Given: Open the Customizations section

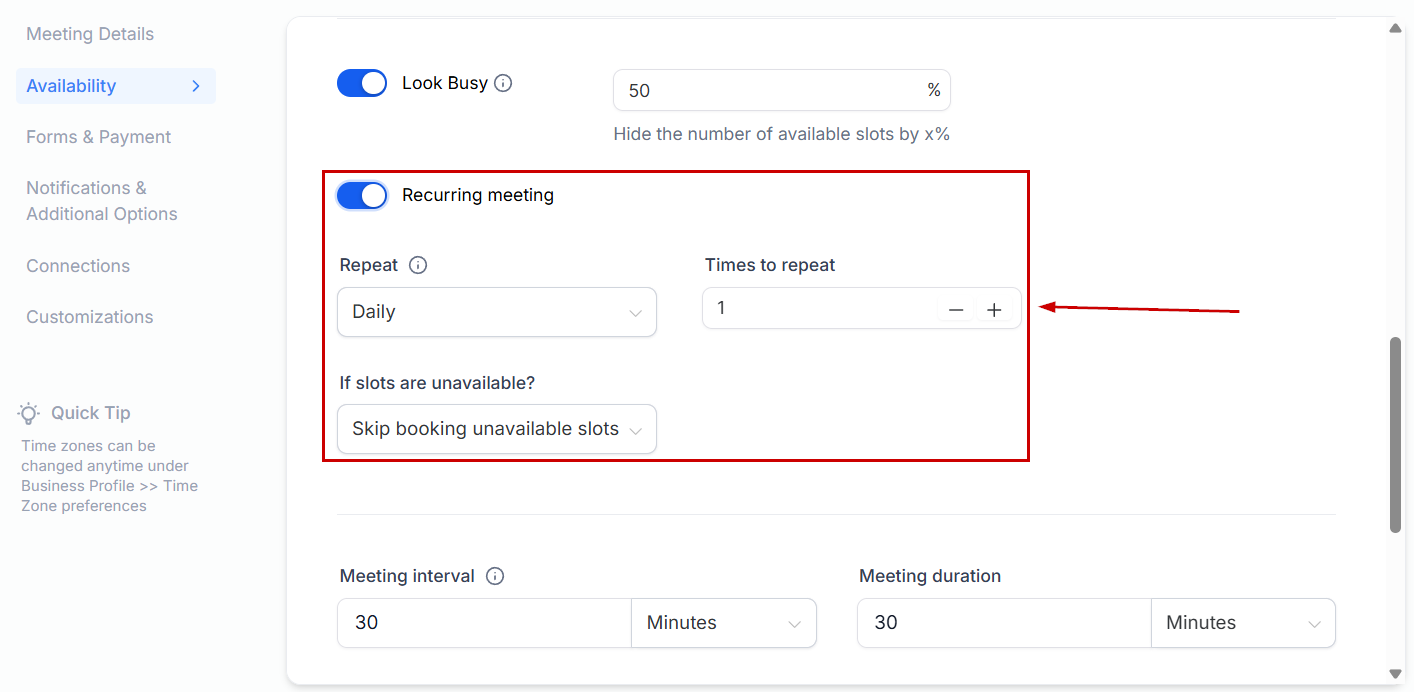Looking at the screenshot, I should pyautogui.click(x=90, y=317).
